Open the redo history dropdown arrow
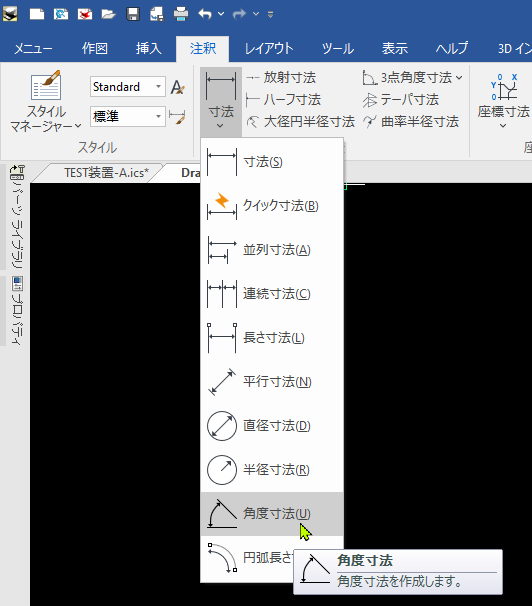 [x=256, y=14]
